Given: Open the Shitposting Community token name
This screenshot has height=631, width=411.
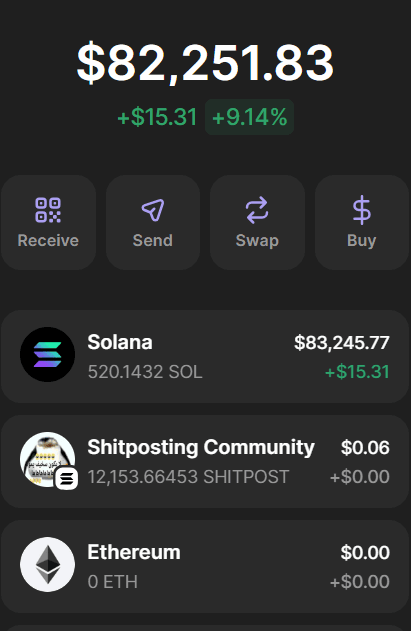Looking at the screenshot, I should point(201,447).
